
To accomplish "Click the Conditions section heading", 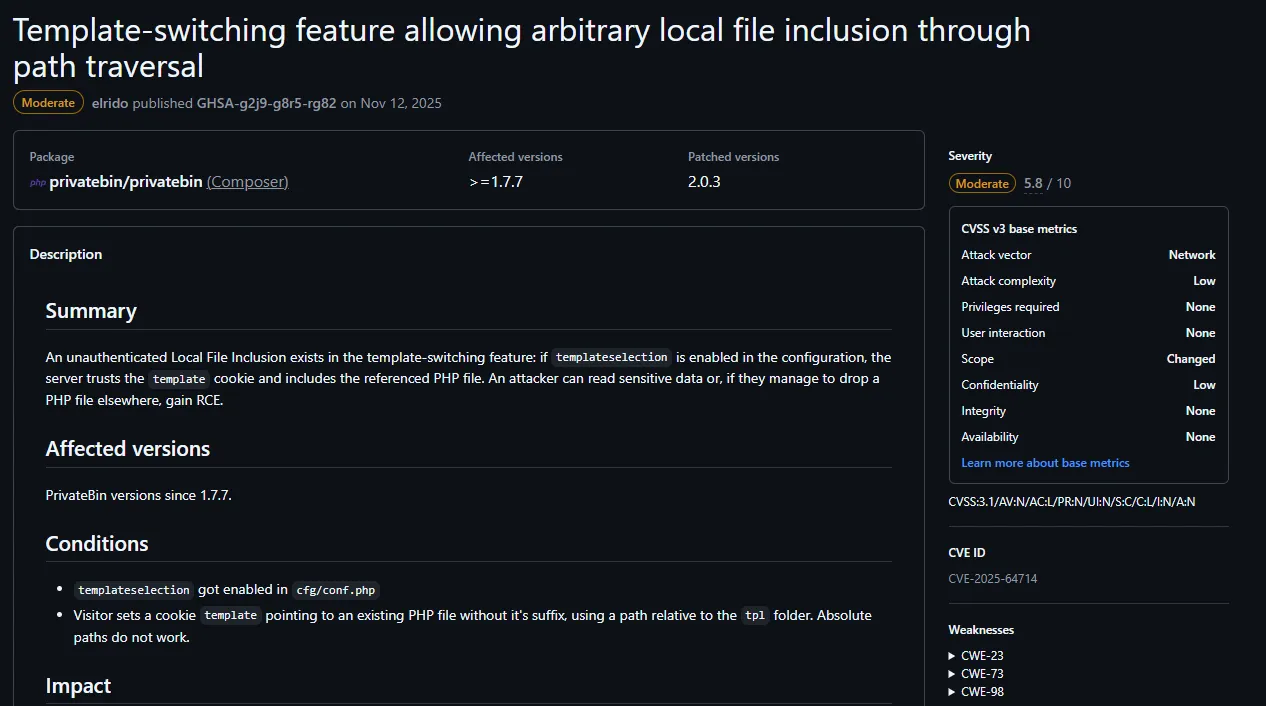I will 97,544.
